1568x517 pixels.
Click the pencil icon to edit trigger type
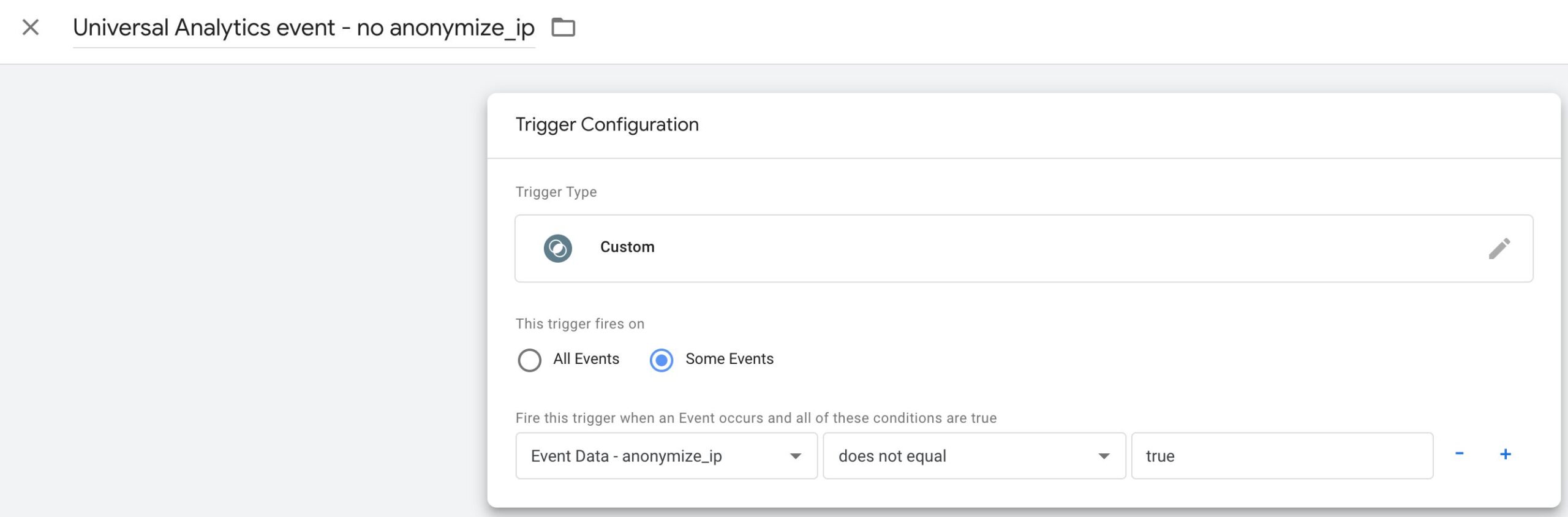1499,249
